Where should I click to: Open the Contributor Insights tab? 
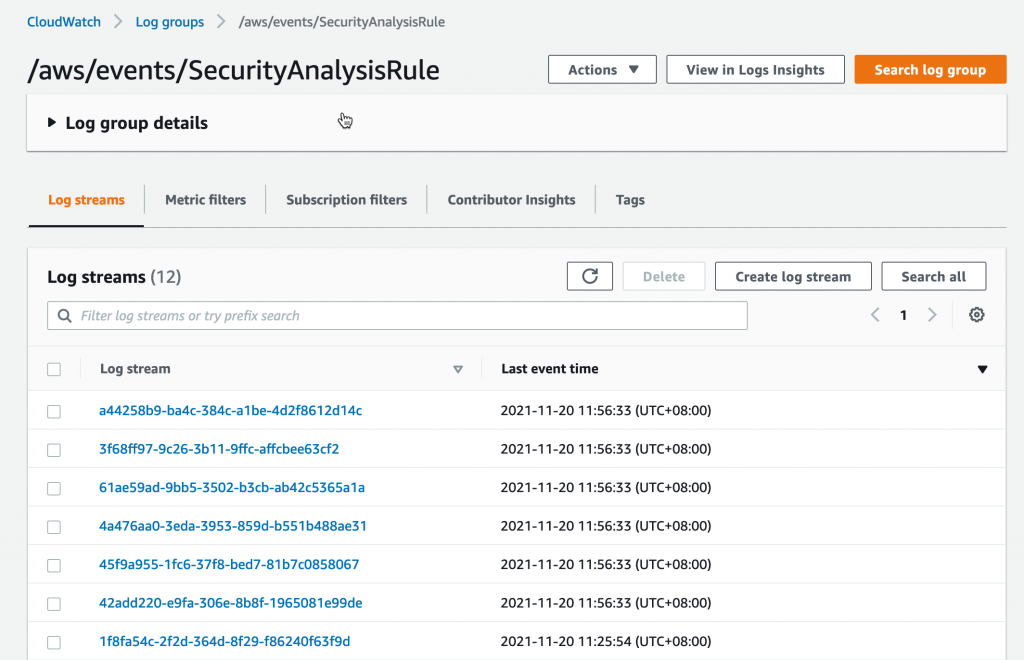click(x=511, y=199)
